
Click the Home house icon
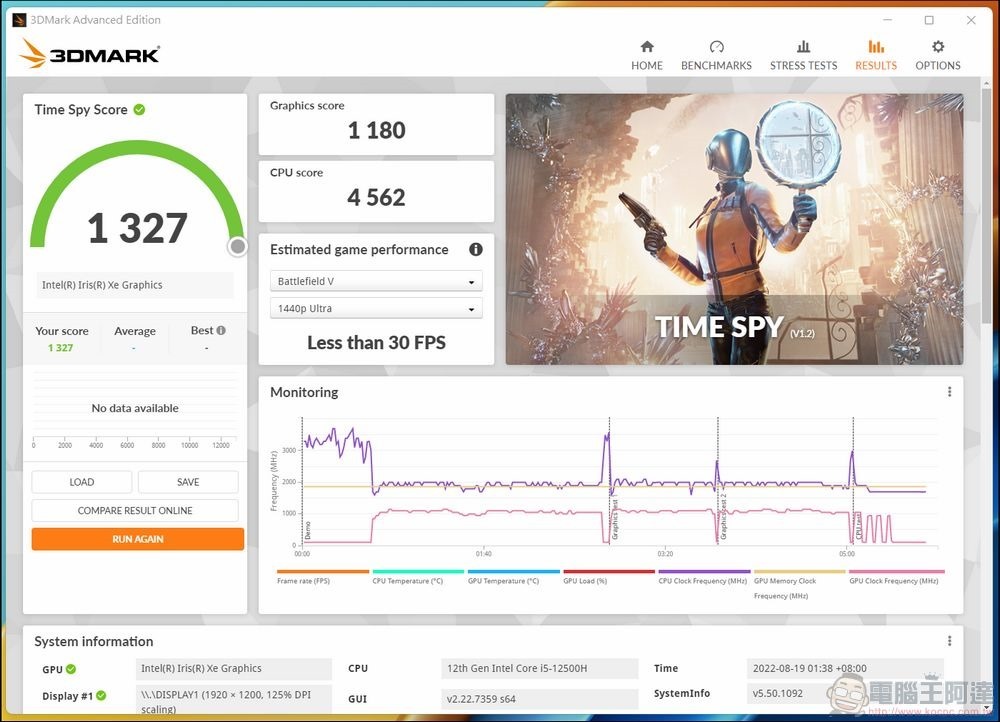[x=647, y=47]
